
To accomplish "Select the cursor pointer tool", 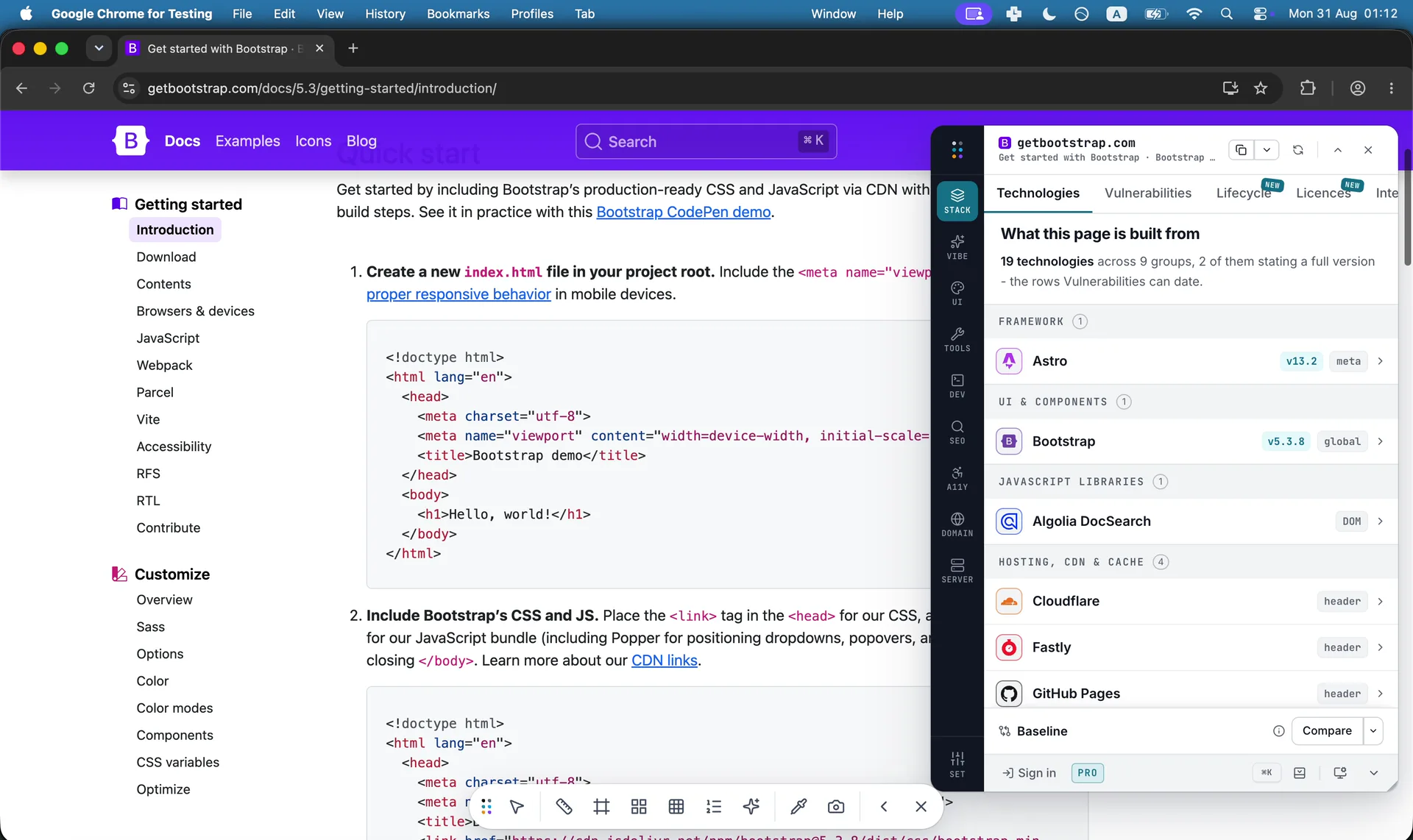I will coord(517,807).
